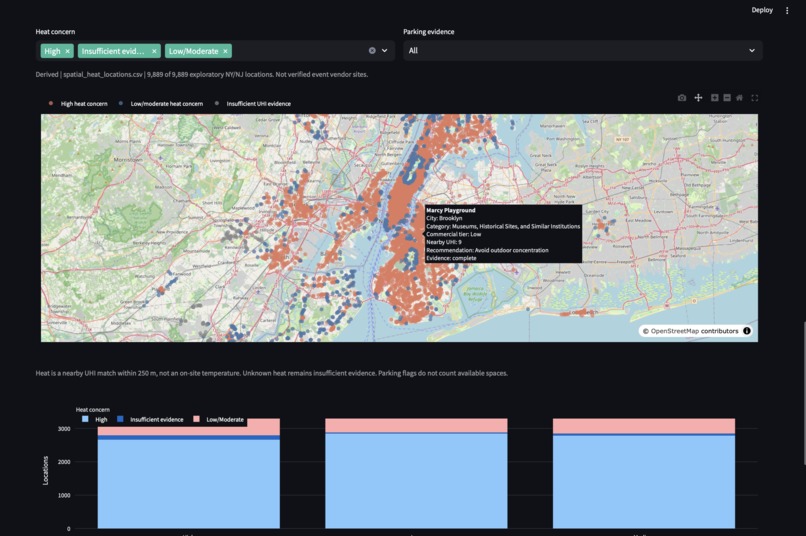Click 'Category: Museums, Historical Sites' tooltip line
This screenshot has width=806, height=536.
click(503, 226)
